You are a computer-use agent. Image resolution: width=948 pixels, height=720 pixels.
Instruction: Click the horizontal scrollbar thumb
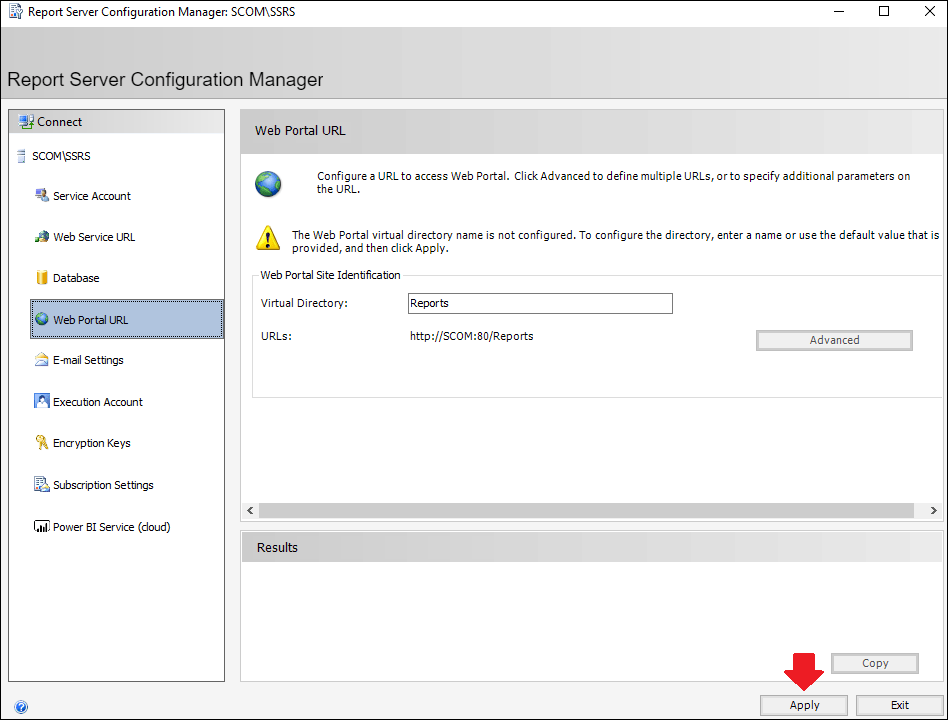(x=586, y=510)
